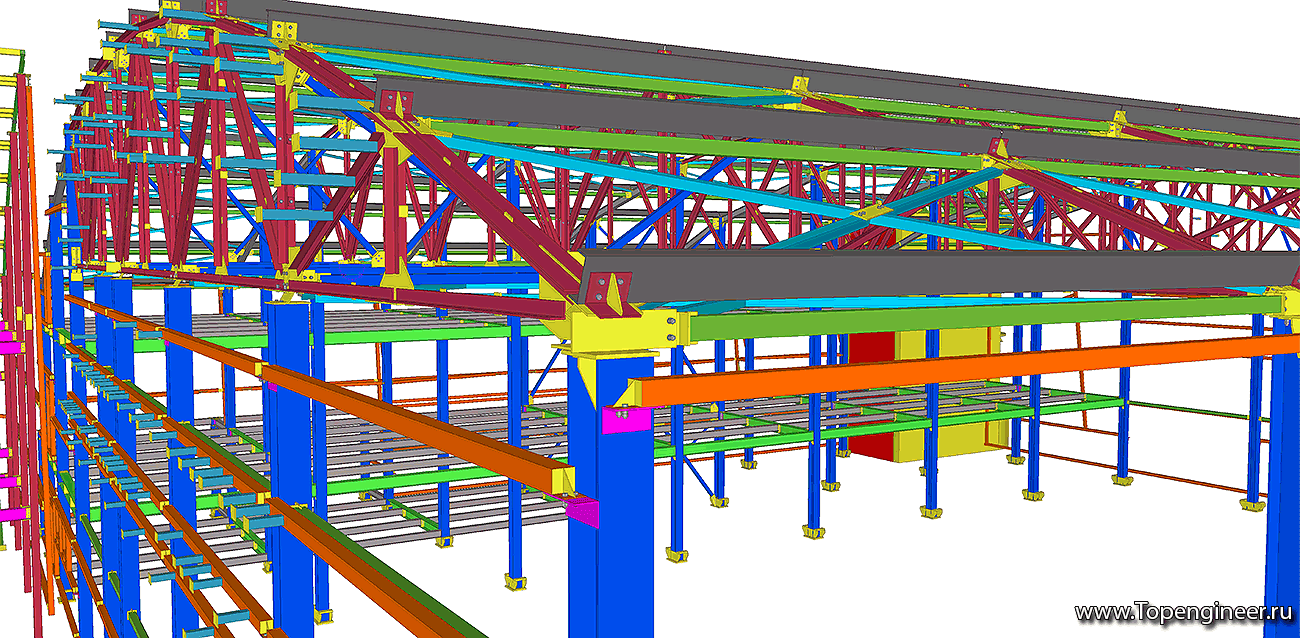Pick the yellow base plate under center column
This screenshot has height=638, width=1300.
[516, 581]
